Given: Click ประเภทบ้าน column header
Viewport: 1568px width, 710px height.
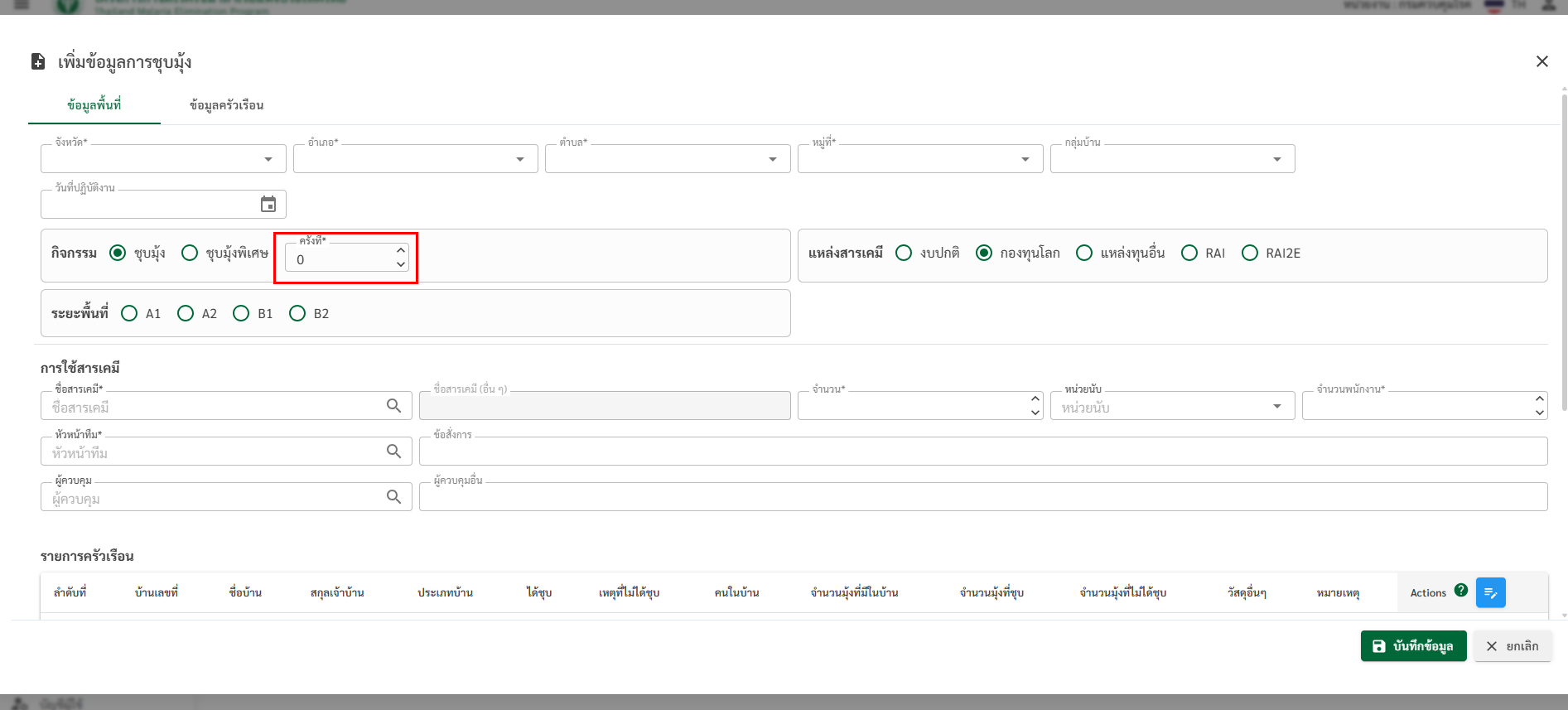Looking at the screenshot, I should coord(445,592).
